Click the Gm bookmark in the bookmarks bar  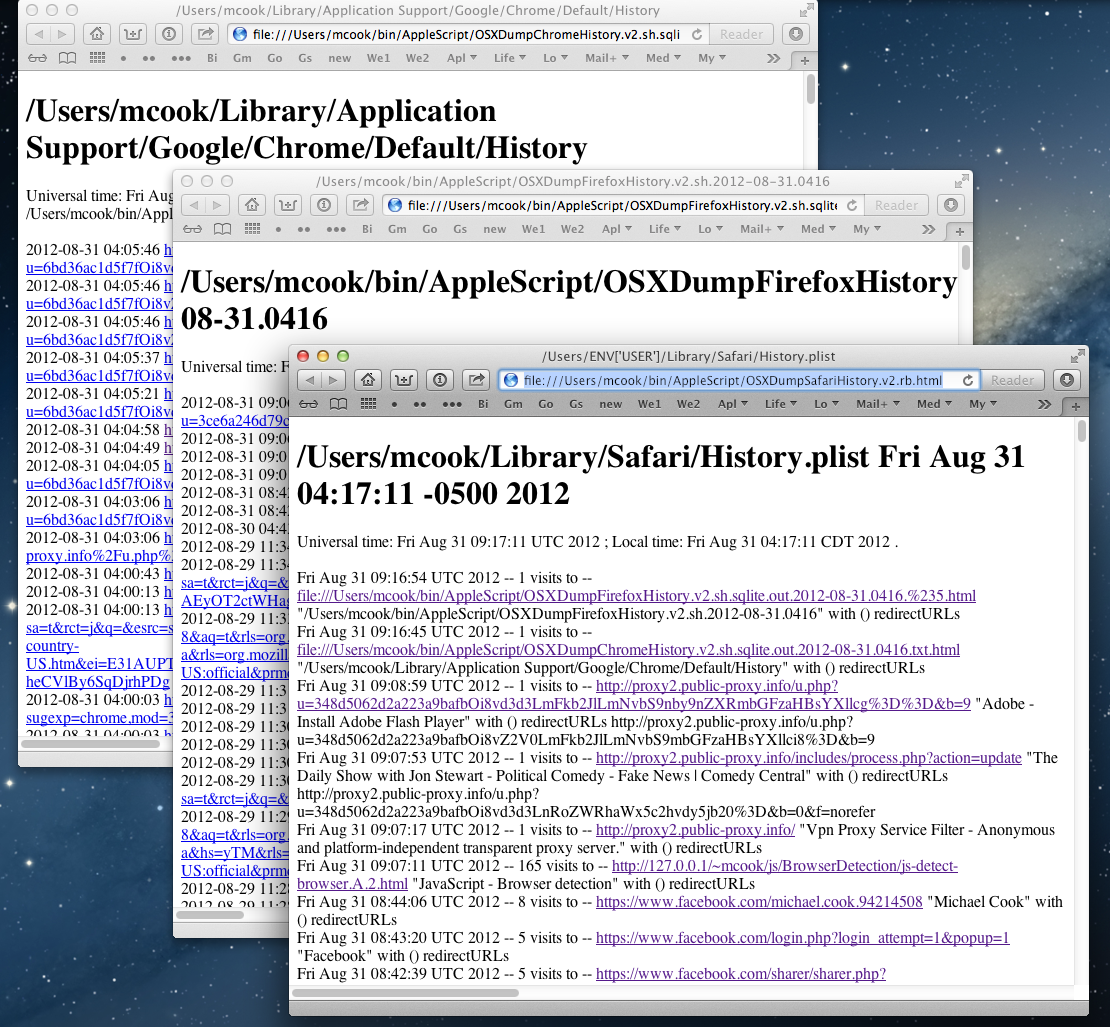click(x=513, y=404)
